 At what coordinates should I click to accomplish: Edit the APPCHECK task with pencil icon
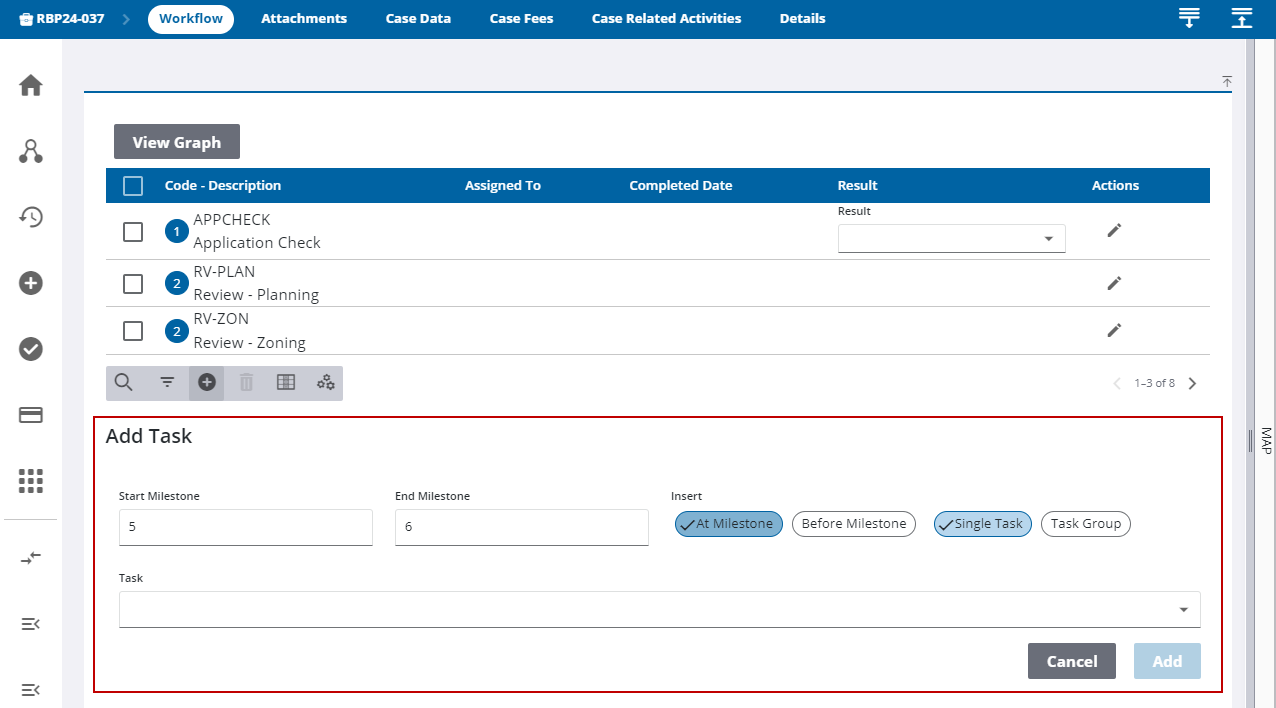(1114, 231)
